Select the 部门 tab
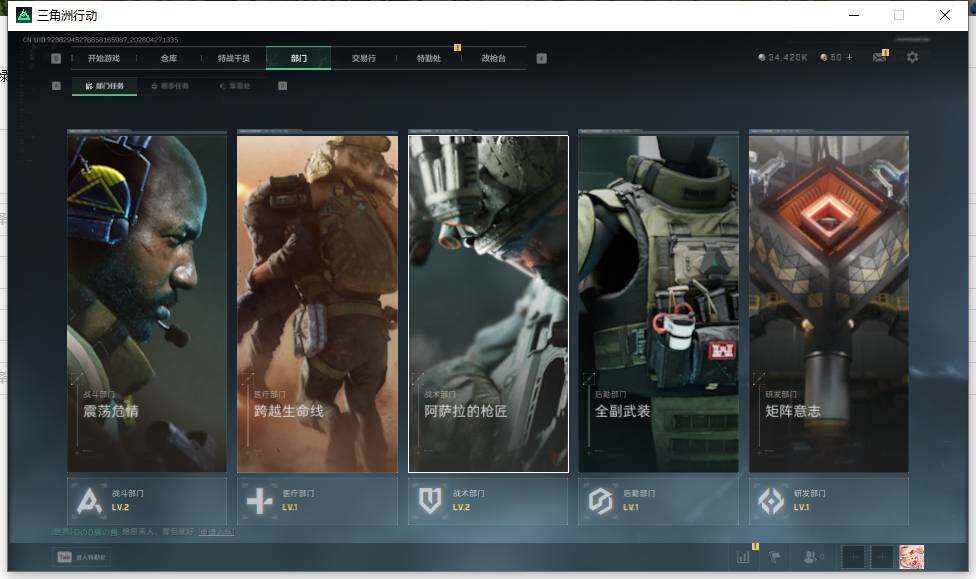The image size is (976, 579). coord(299,59)
